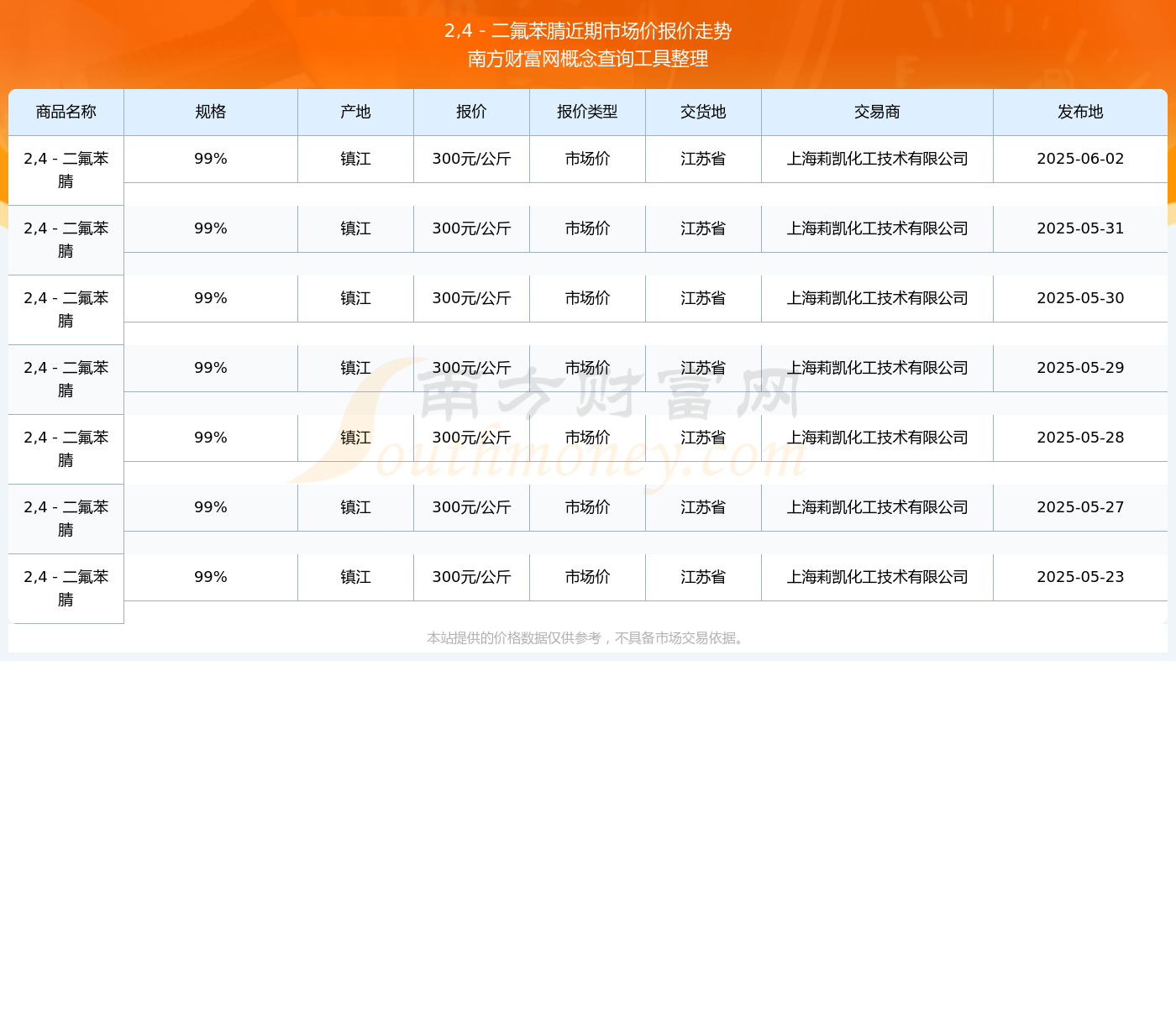Screen dimensions: 1176x1012
Task: Click the 交货地 column header
Action: [703, 112]
